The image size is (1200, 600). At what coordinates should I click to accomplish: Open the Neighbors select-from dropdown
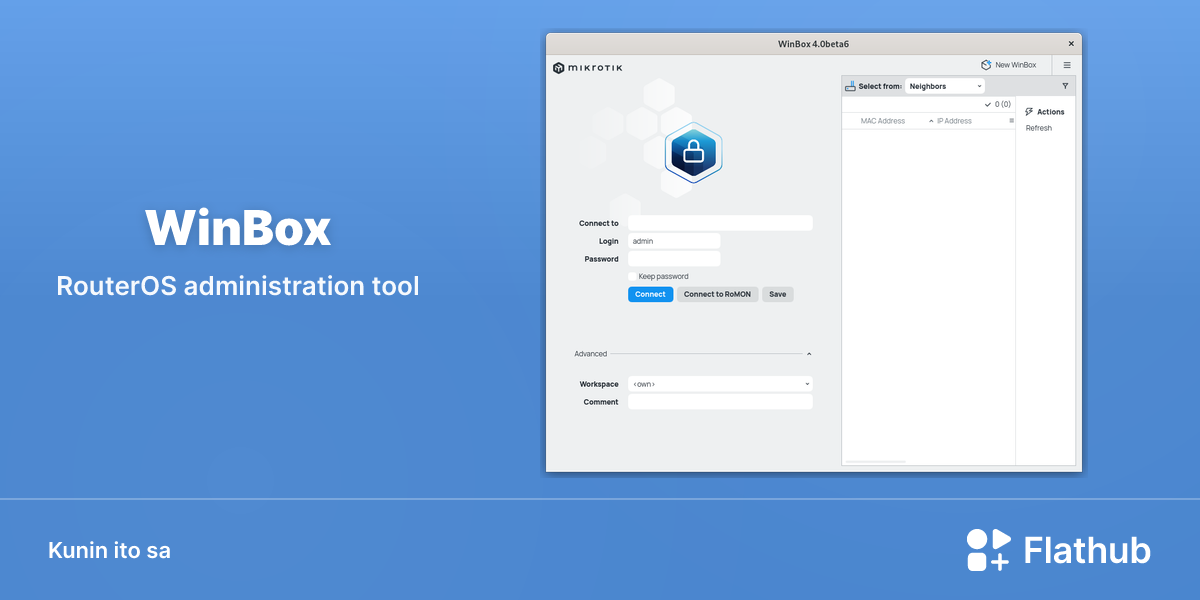[x=945, y=86]
